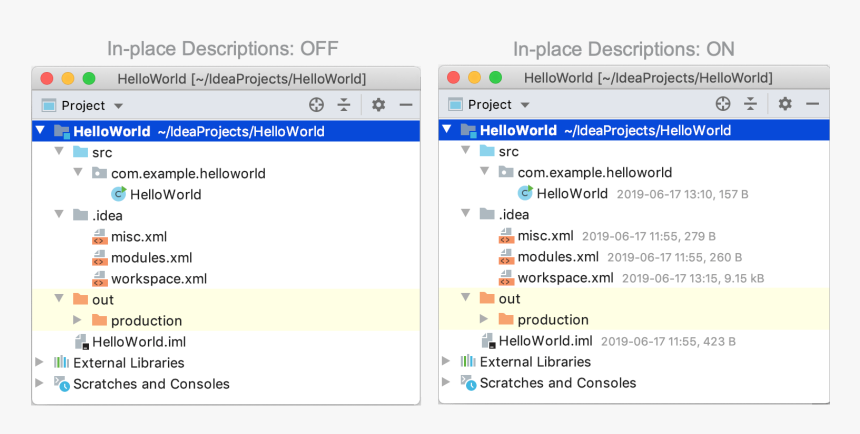860x434 pixels.
Task: Expand External Libraries arrow in right window
Action: pyautogui.click(x=446, y=361)
